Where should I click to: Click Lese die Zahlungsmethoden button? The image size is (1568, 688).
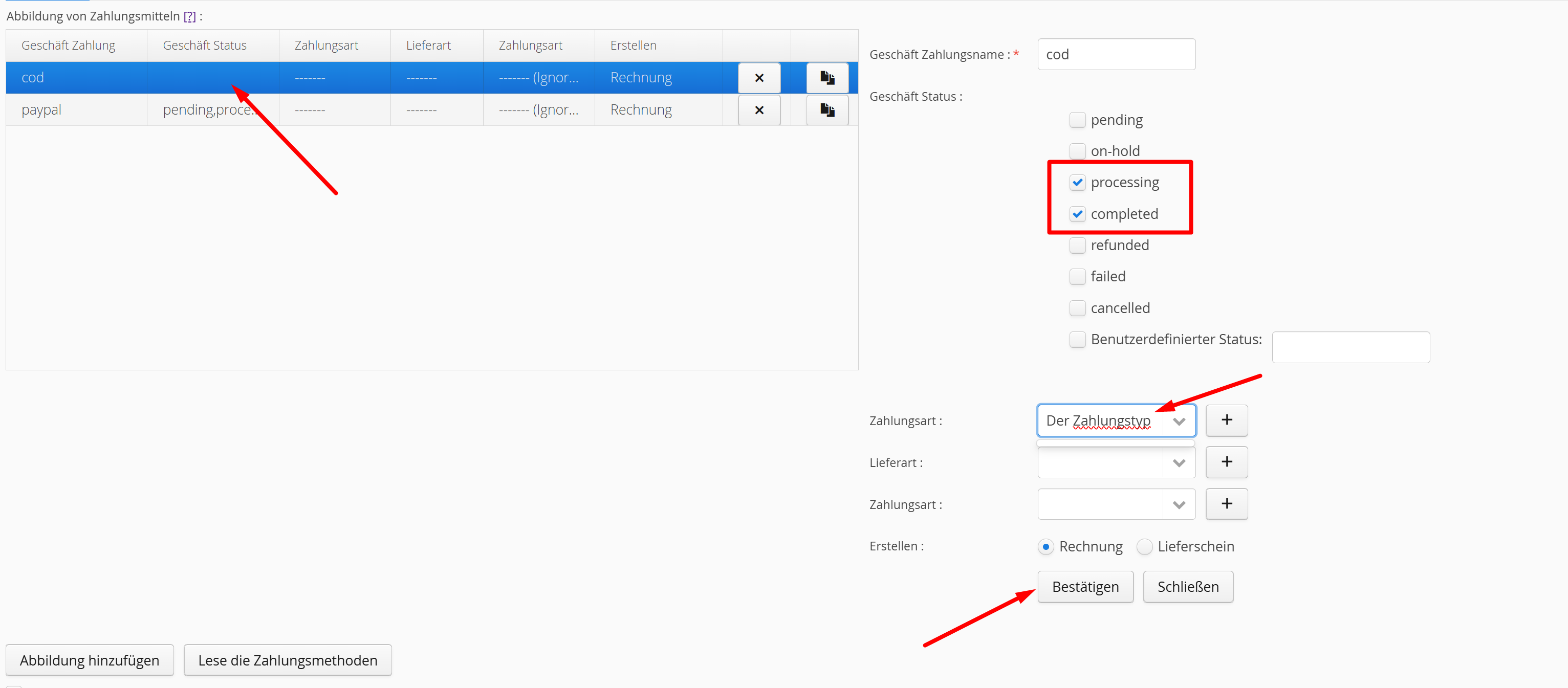287,660
